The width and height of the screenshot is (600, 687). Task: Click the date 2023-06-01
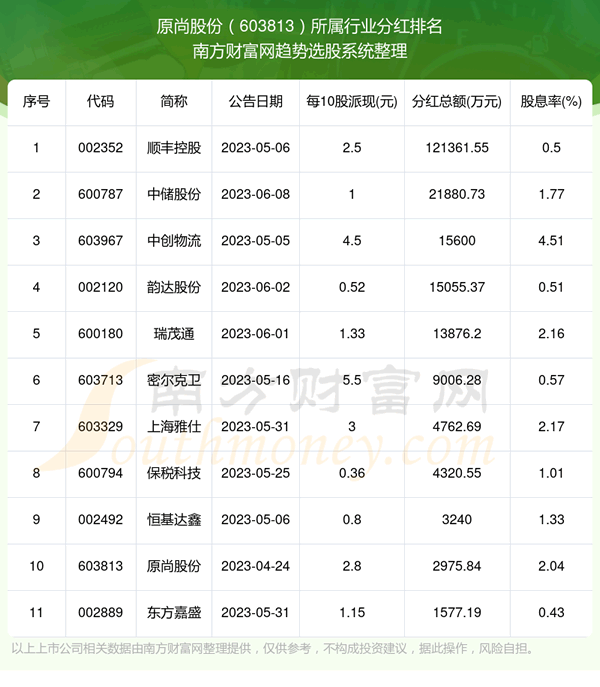tap(256, 333)
